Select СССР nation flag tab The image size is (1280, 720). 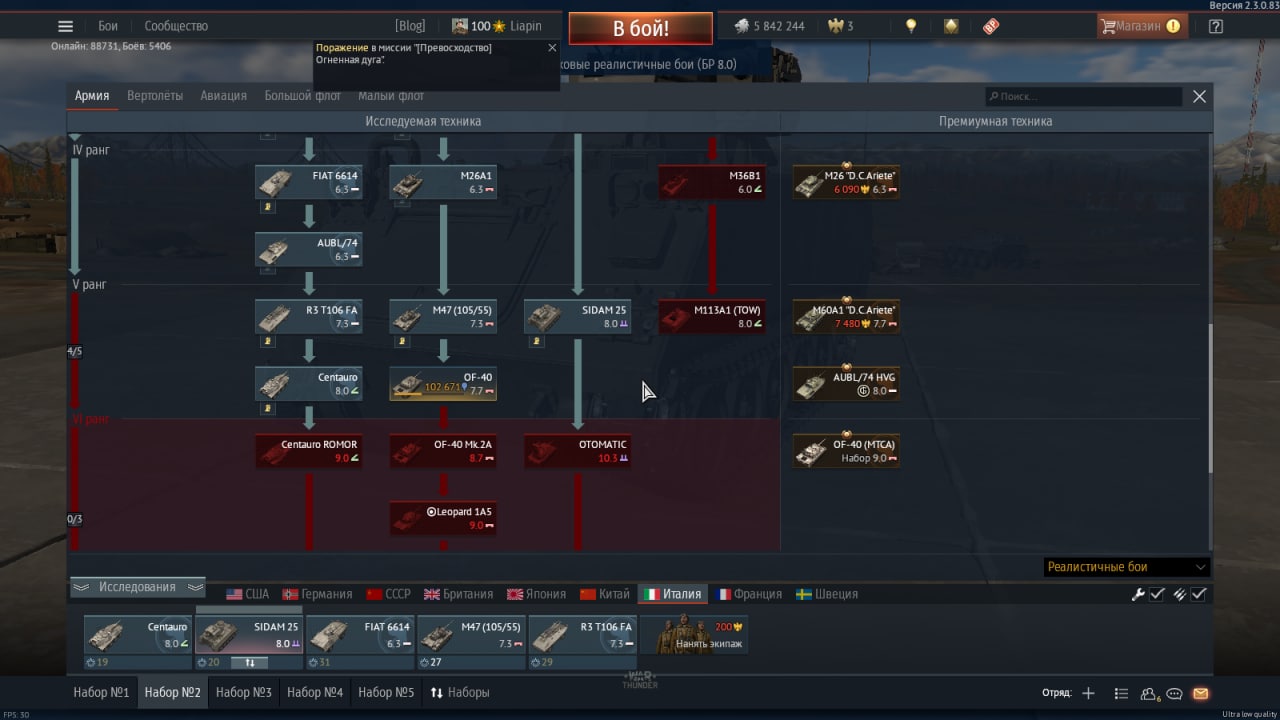(x=389, y=594)
